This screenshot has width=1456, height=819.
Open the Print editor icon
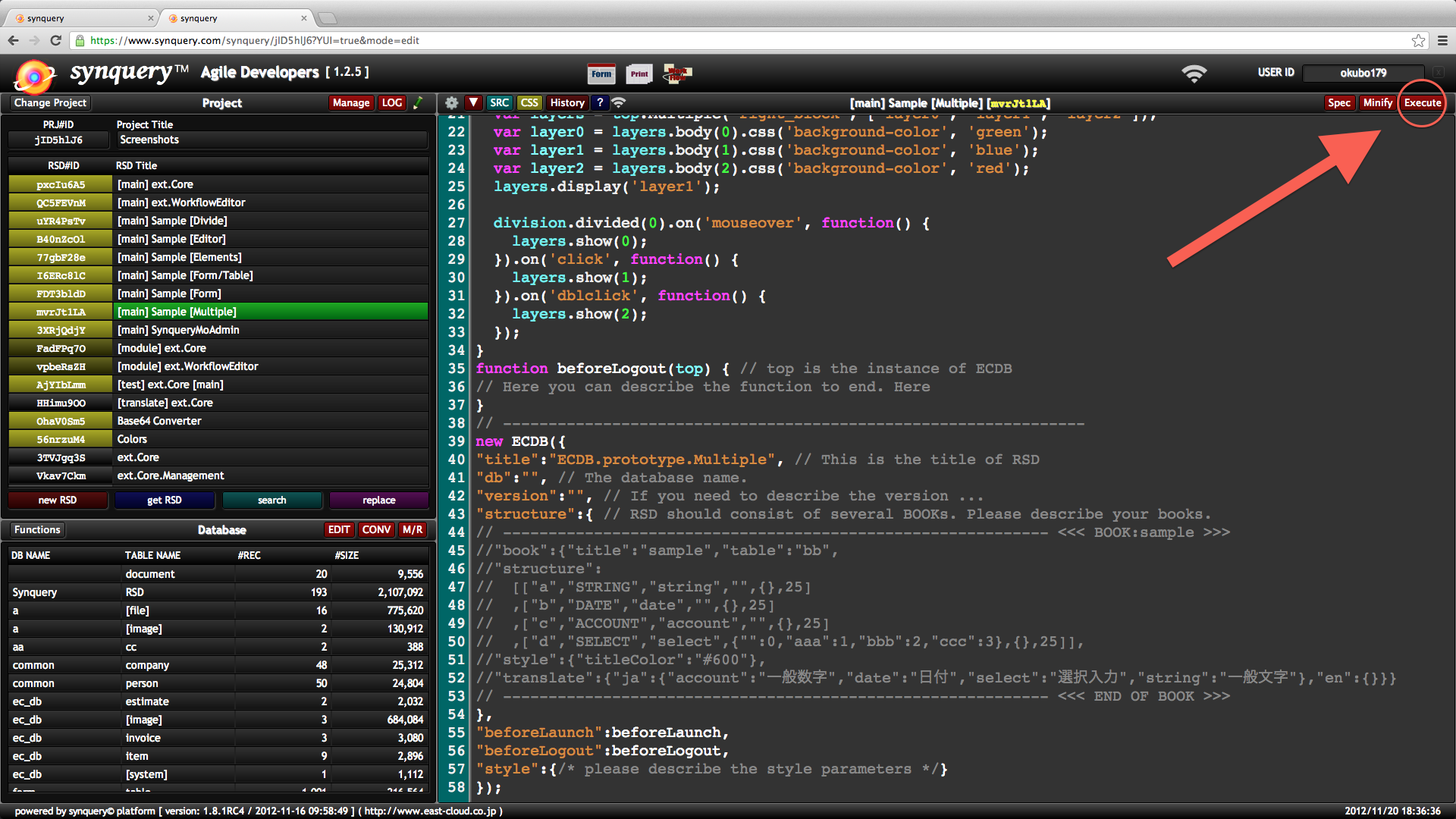[639, 74]
